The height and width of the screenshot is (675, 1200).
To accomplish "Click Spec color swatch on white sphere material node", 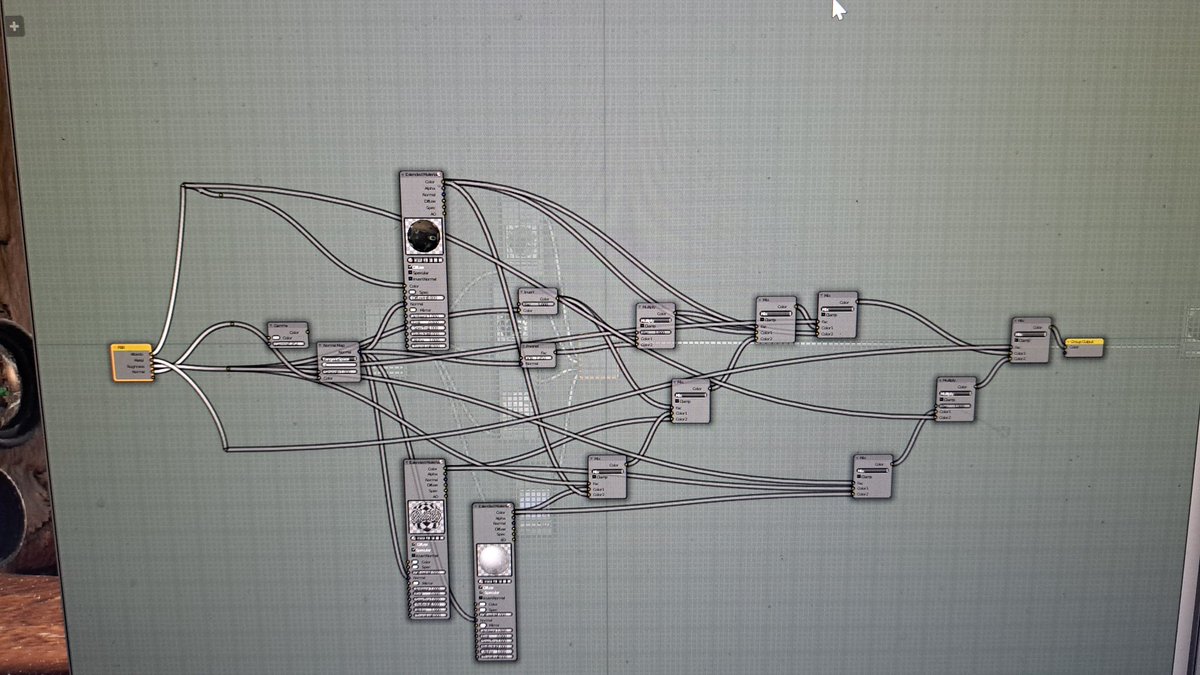I will pos(483,610).
